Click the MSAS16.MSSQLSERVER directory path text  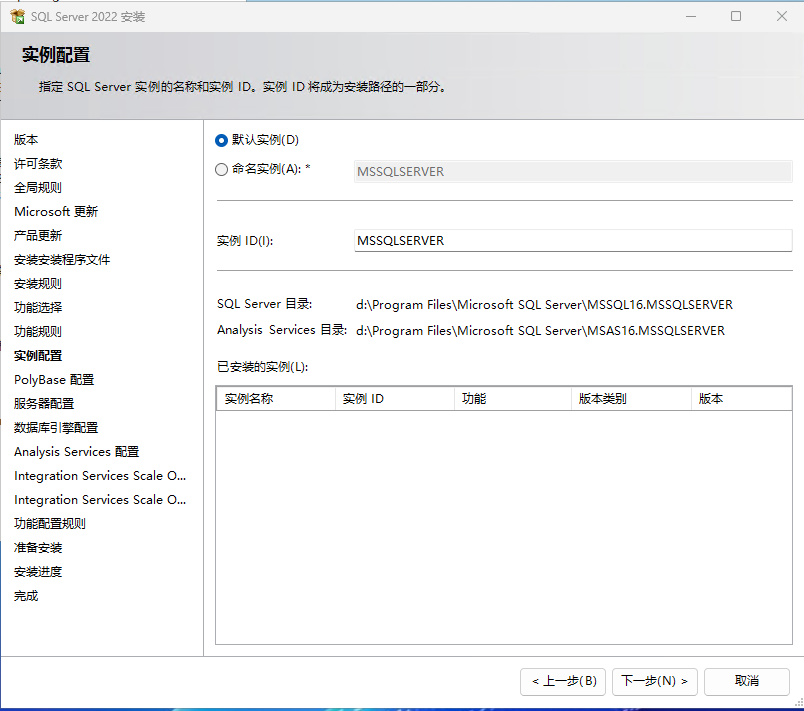(540, 331)
